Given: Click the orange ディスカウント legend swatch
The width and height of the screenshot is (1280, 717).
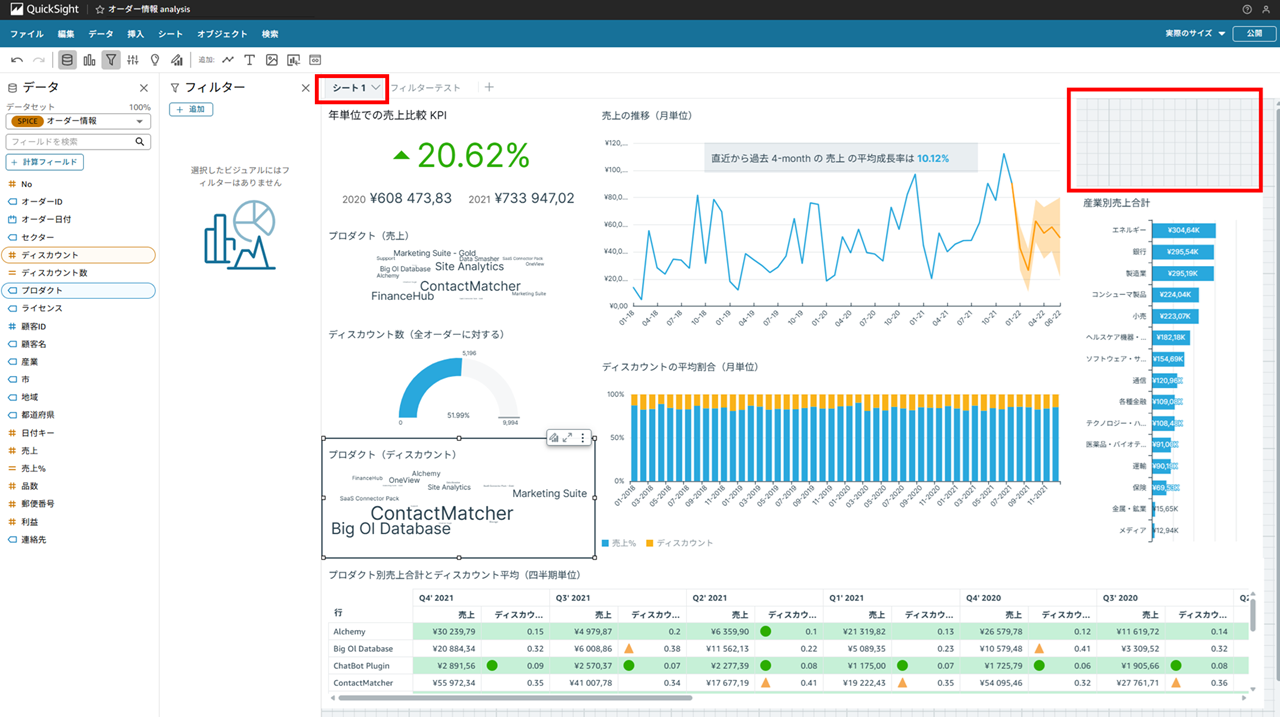Looking at the screenshot, I should pyautogui.click(x=650, y=543).
